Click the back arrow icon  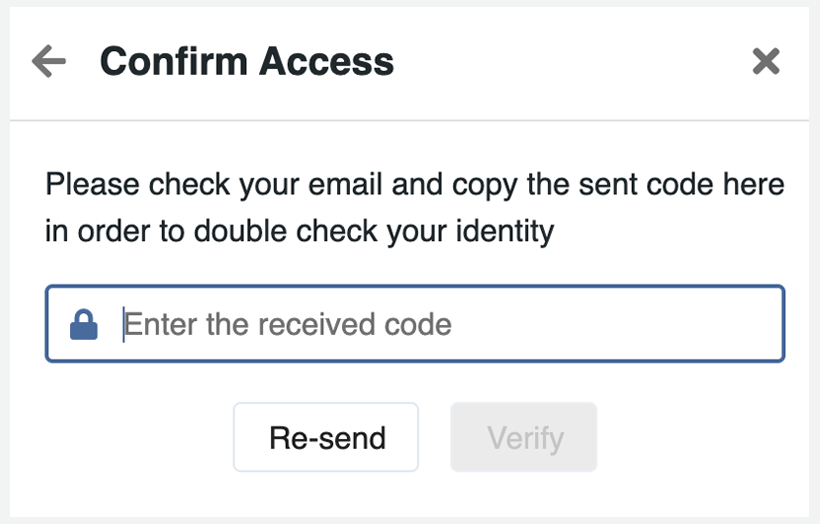(48, 62)
